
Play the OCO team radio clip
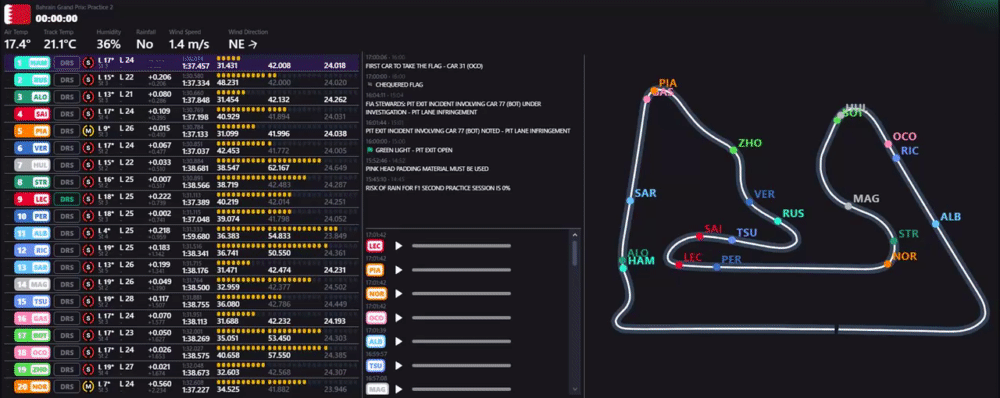pyautogui.click(x=399, y=318)
